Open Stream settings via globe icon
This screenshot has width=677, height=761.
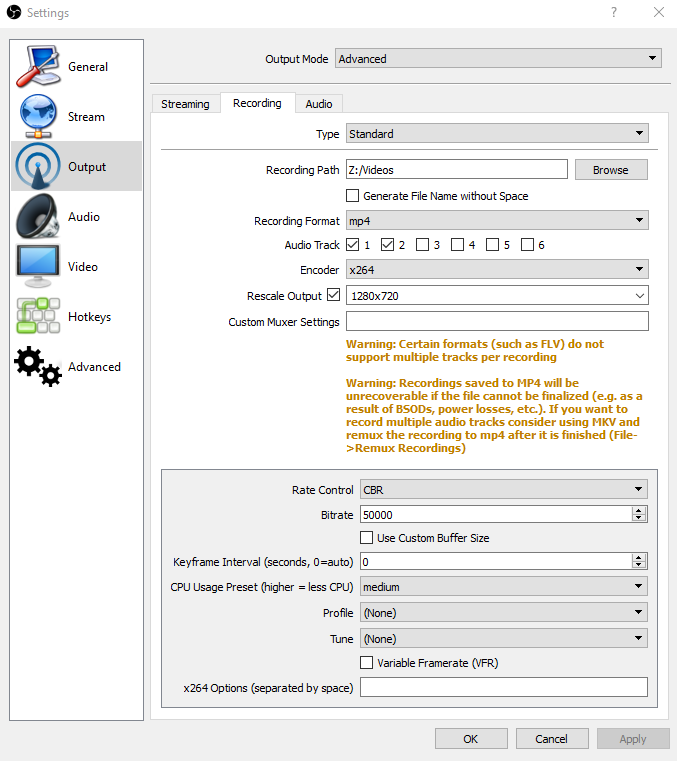tap(38, 116)
